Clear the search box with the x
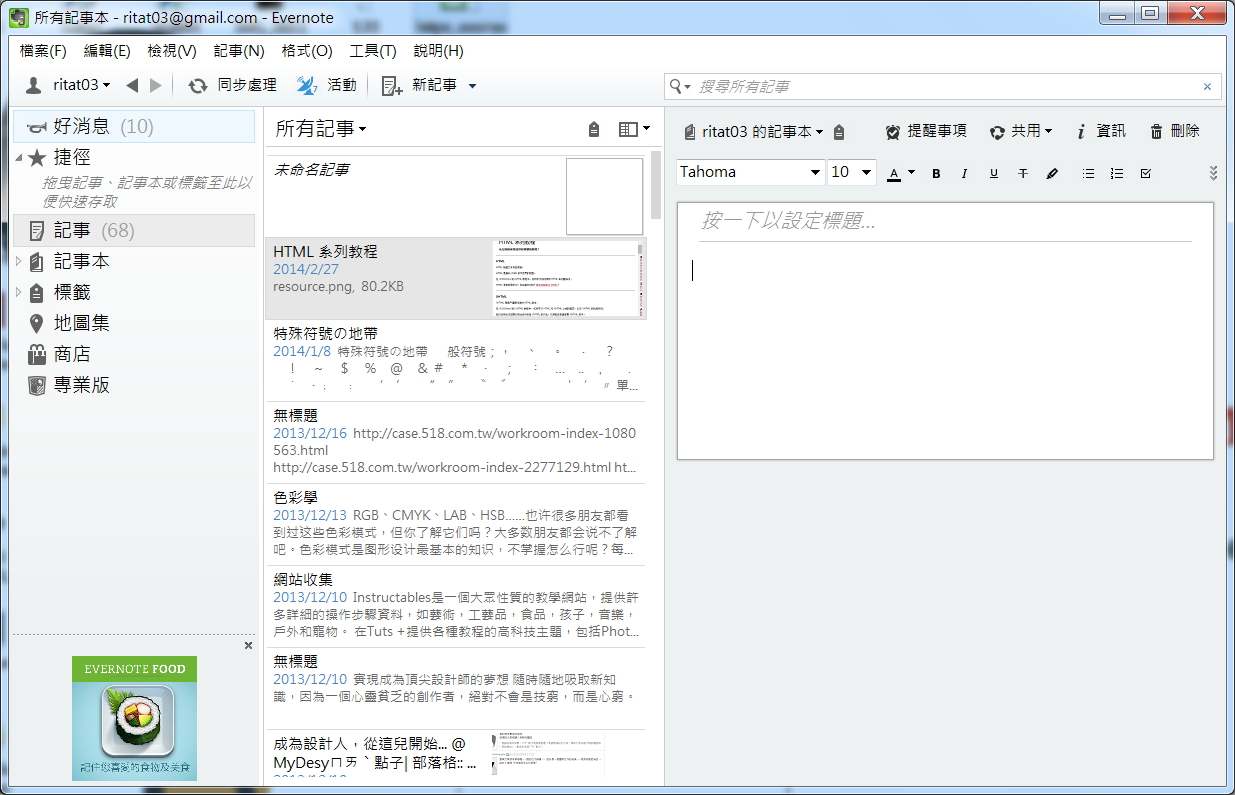The image size is (1235, 795). click(1207, 87)
